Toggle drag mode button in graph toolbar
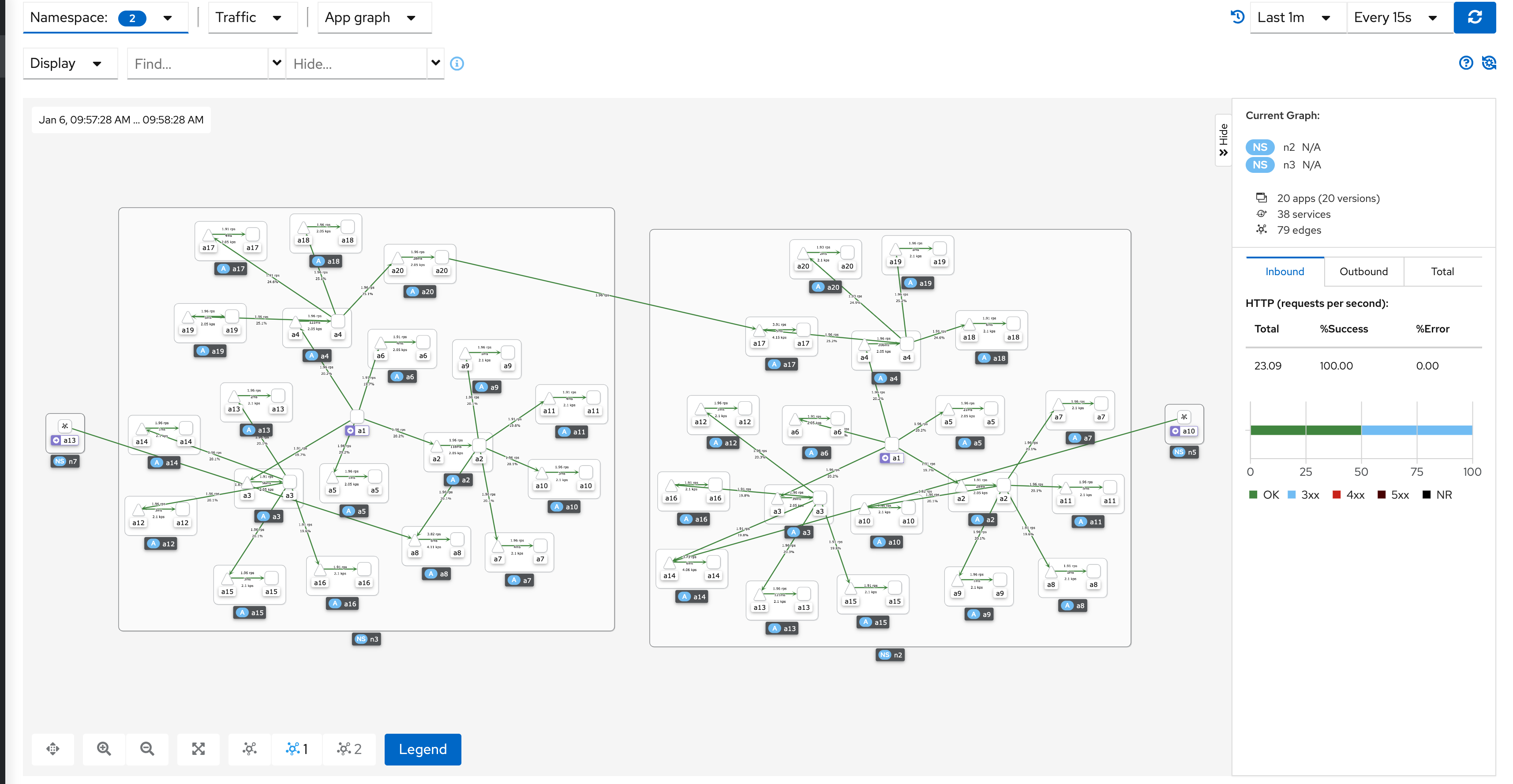The image size is (1513, 784). point(53,748)
